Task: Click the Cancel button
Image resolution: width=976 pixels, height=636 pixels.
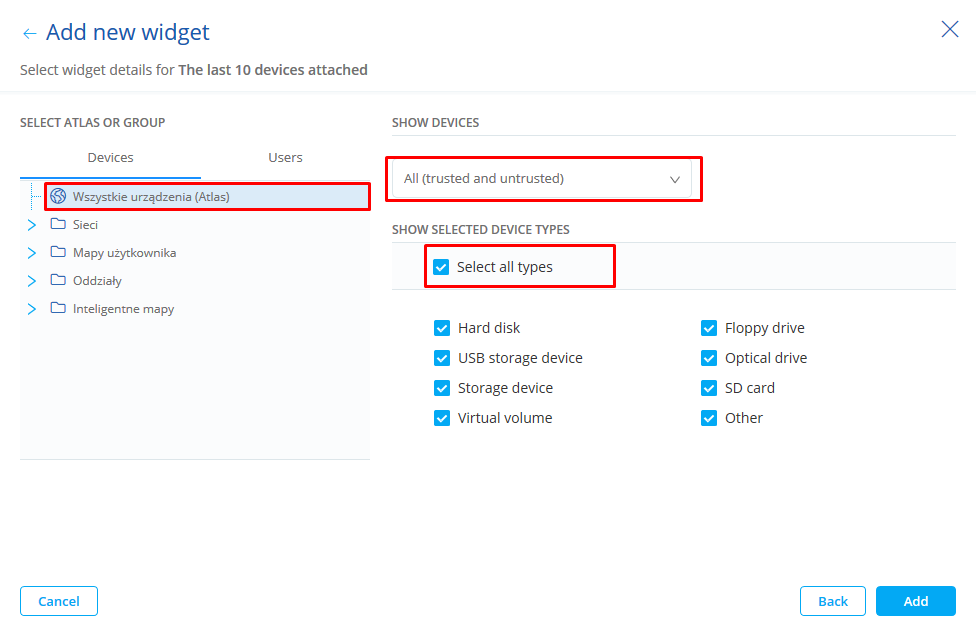Action: (x=59, y=601)
